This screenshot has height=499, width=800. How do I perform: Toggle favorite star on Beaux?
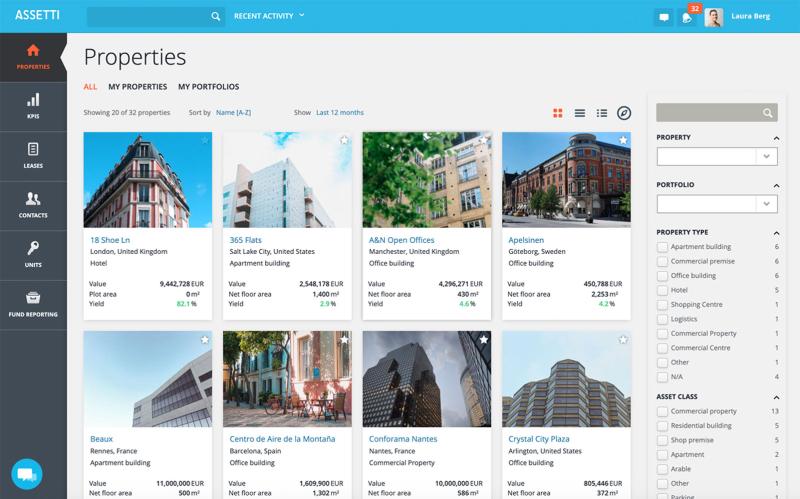(x=205, y=339)
